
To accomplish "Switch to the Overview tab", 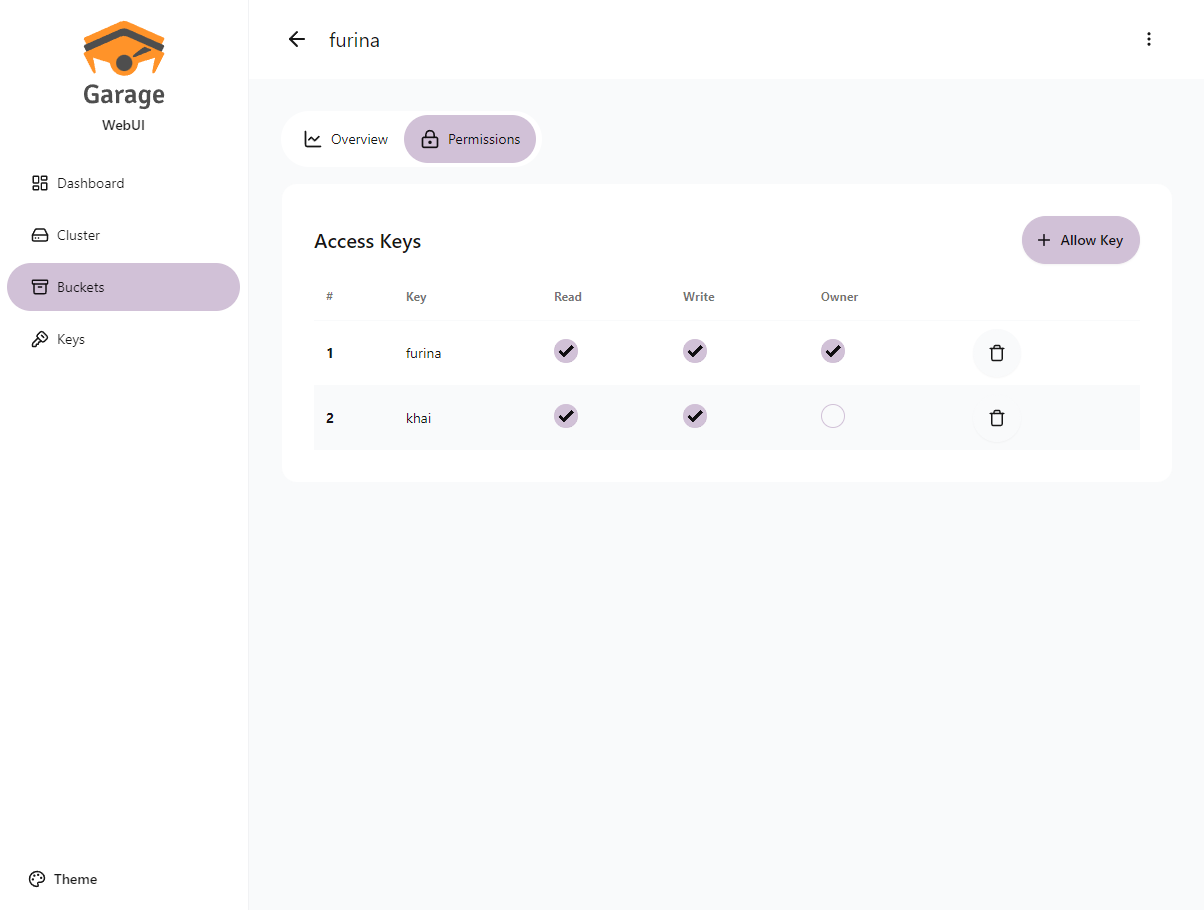I will click(346, 139).
